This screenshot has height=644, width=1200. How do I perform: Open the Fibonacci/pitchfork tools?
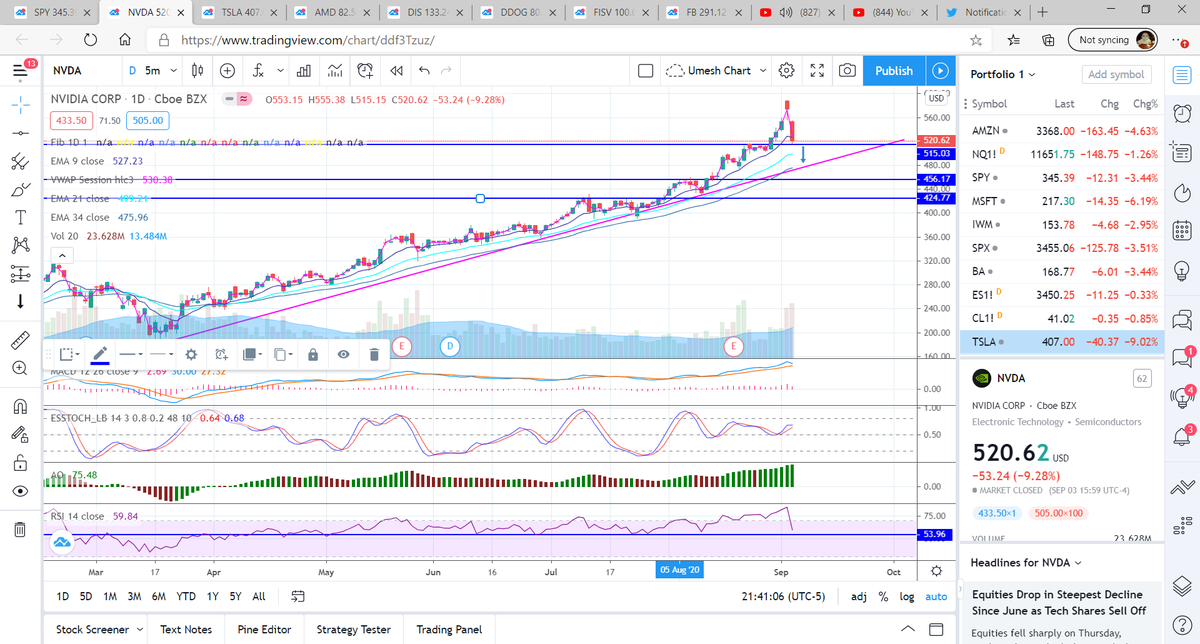click(20, 161)
